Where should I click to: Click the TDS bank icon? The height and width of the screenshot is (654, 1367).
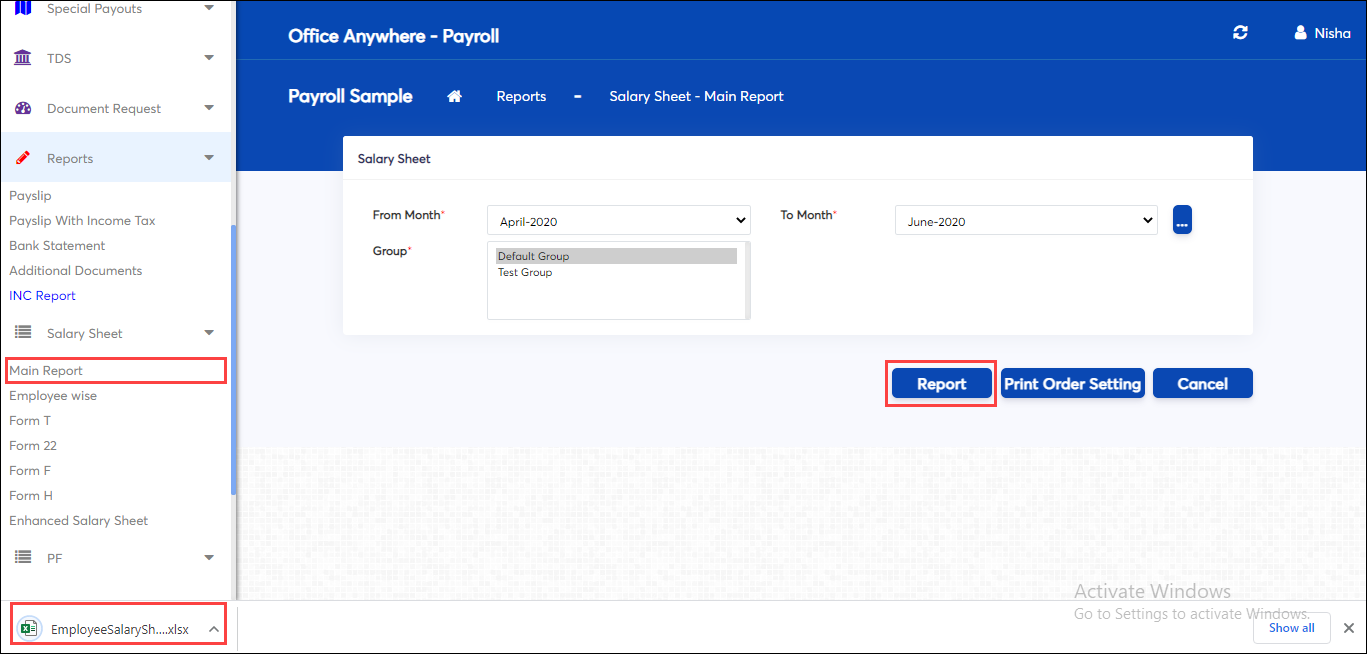[x=22, y=58]
